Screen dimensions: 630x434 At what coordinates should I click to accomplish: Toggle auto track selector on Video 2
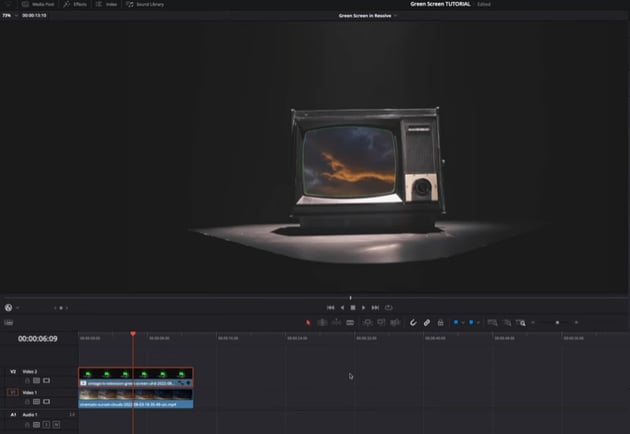pyautogui.click(x=37, y=381)
